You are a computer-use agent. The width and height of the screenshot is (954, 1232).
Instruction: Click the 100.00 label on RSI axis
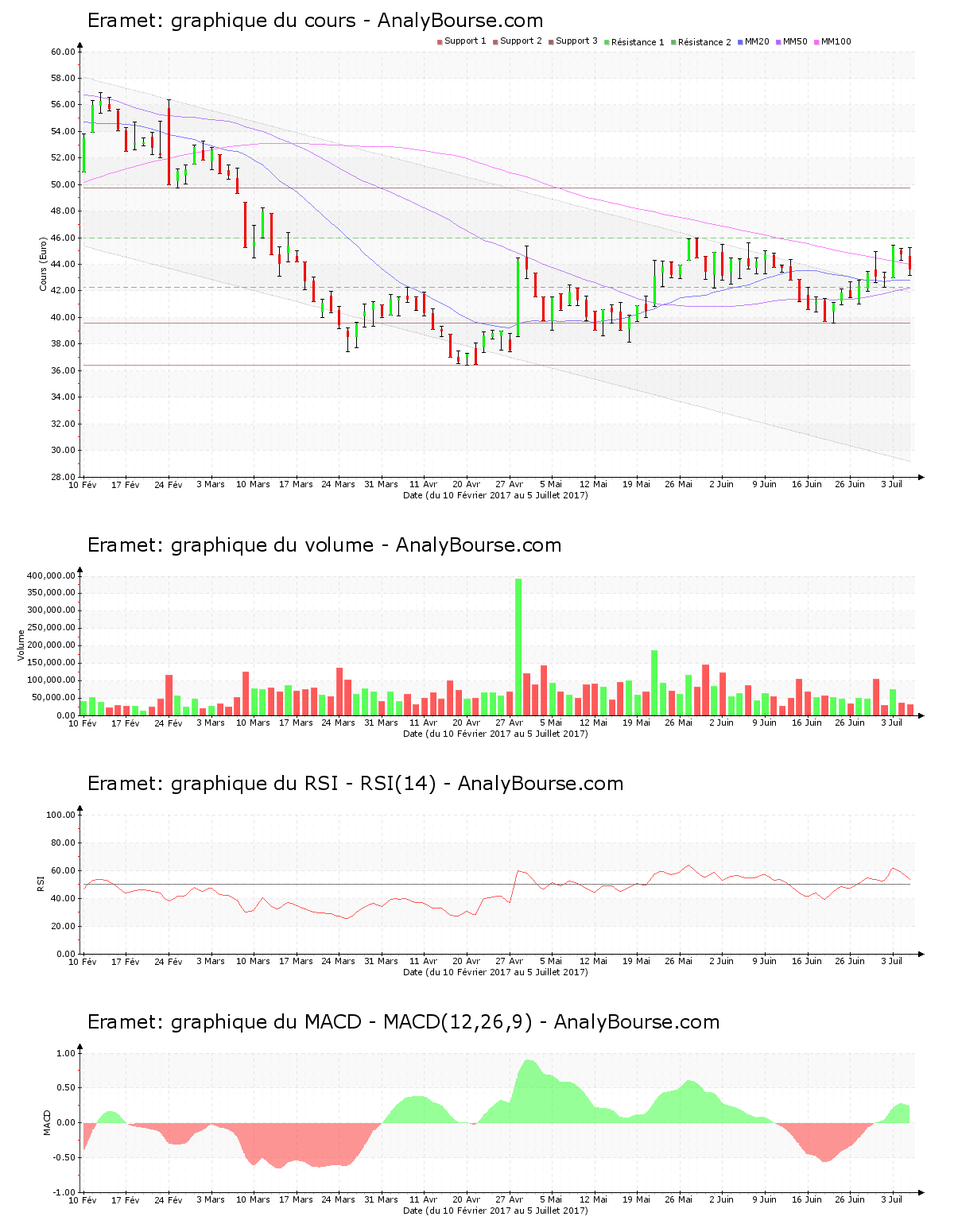pyautogui.click(x=60, y=815)
